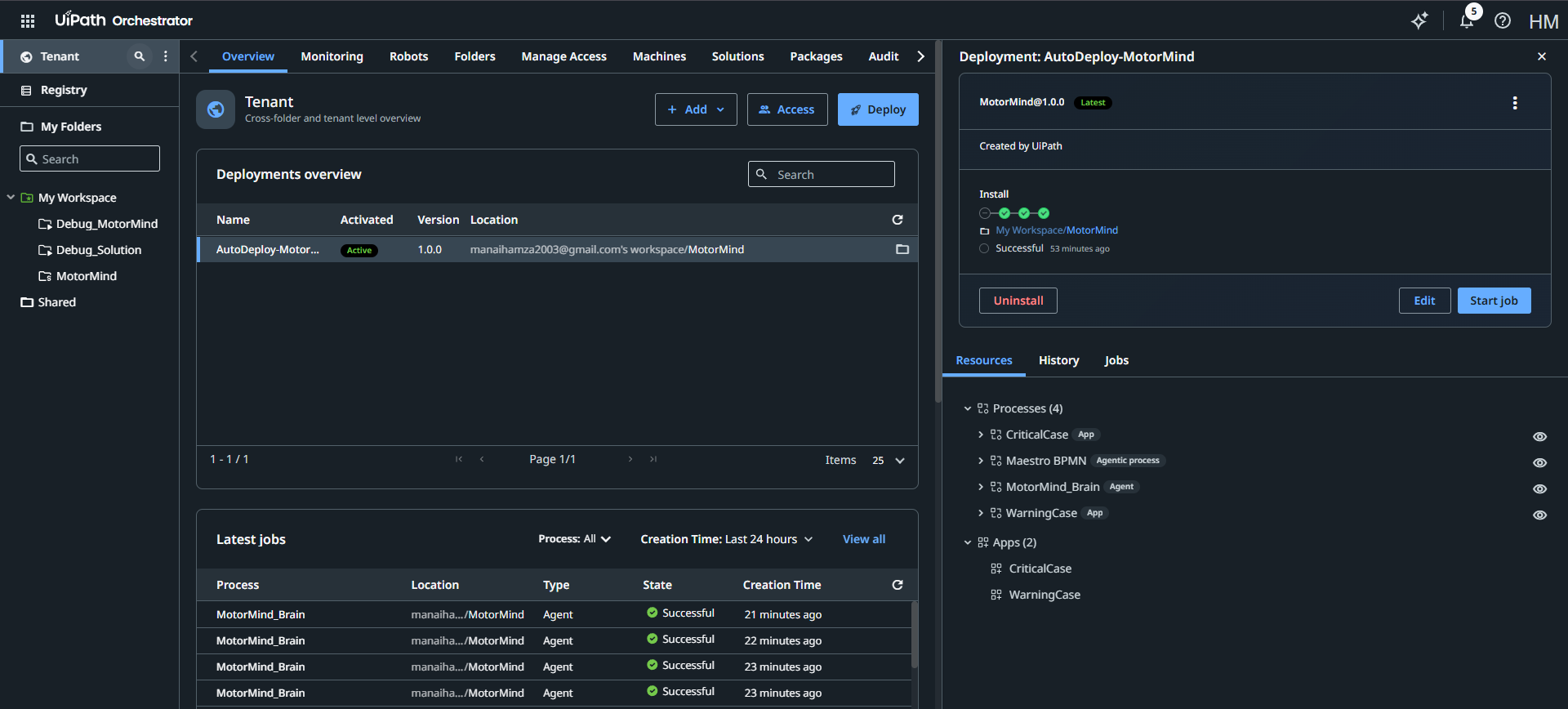
Task: Click the Deployments overview search field
Action: [822, 174]
